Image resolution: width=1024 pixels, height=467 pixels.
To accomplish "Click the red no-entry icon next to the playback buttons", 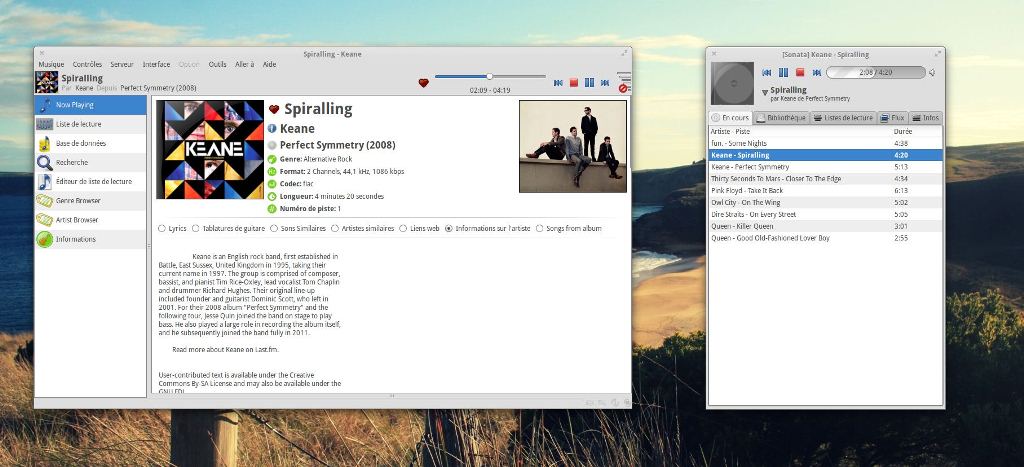I will click(x=624, y=88).
